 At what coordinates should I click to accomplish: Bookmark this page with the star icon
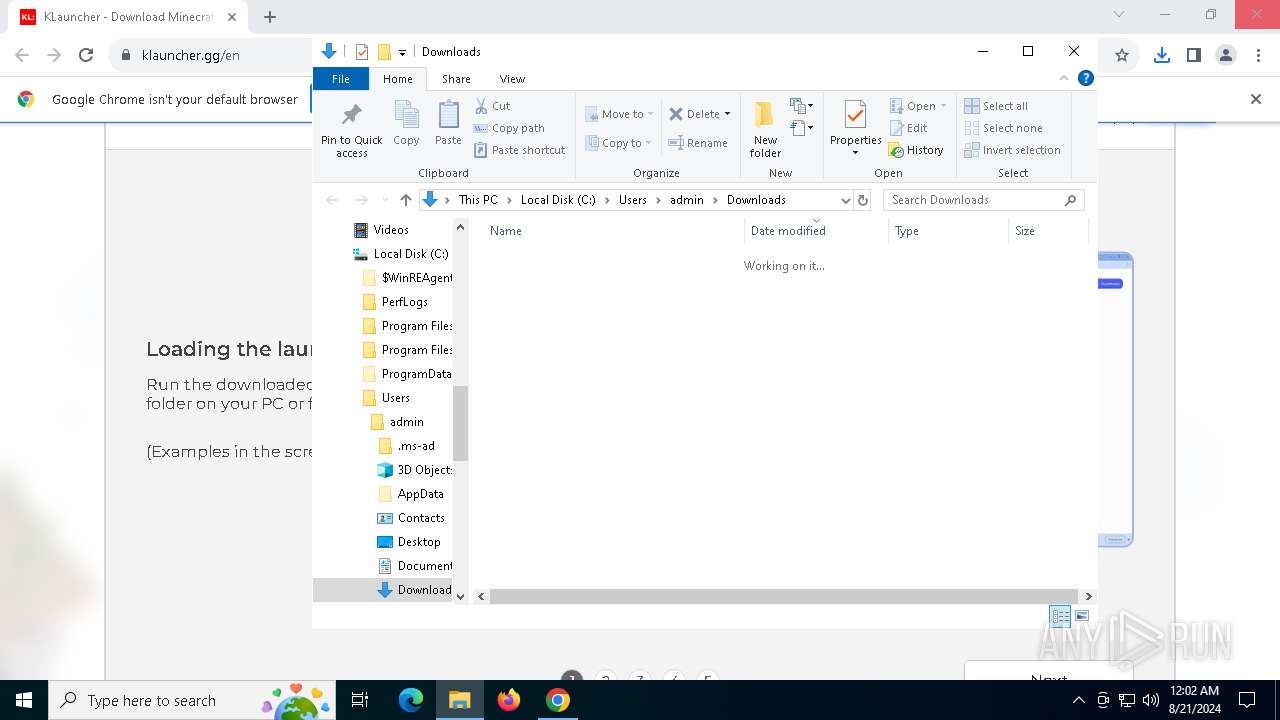pos(1122,55)
